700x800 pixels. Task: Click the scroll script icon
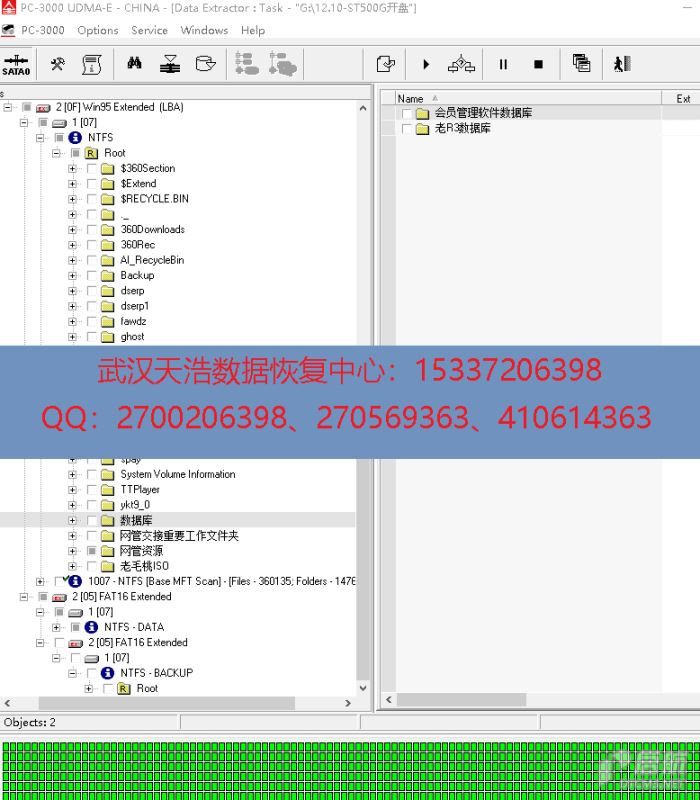click(91, 64)
